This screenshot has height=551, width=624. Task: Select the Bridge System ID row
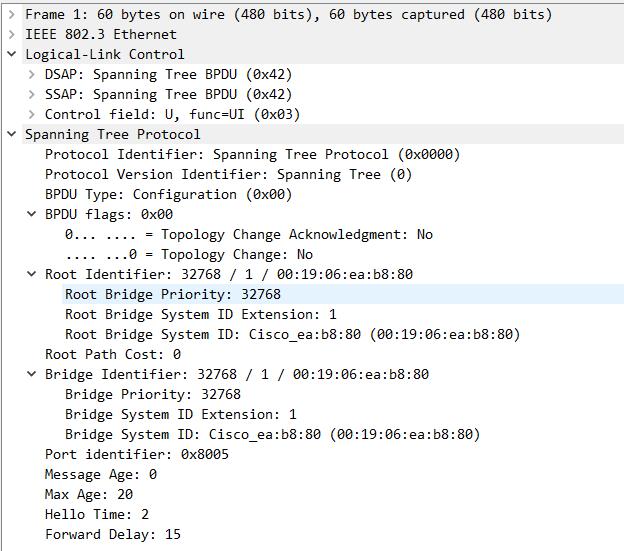coord(272,434)
